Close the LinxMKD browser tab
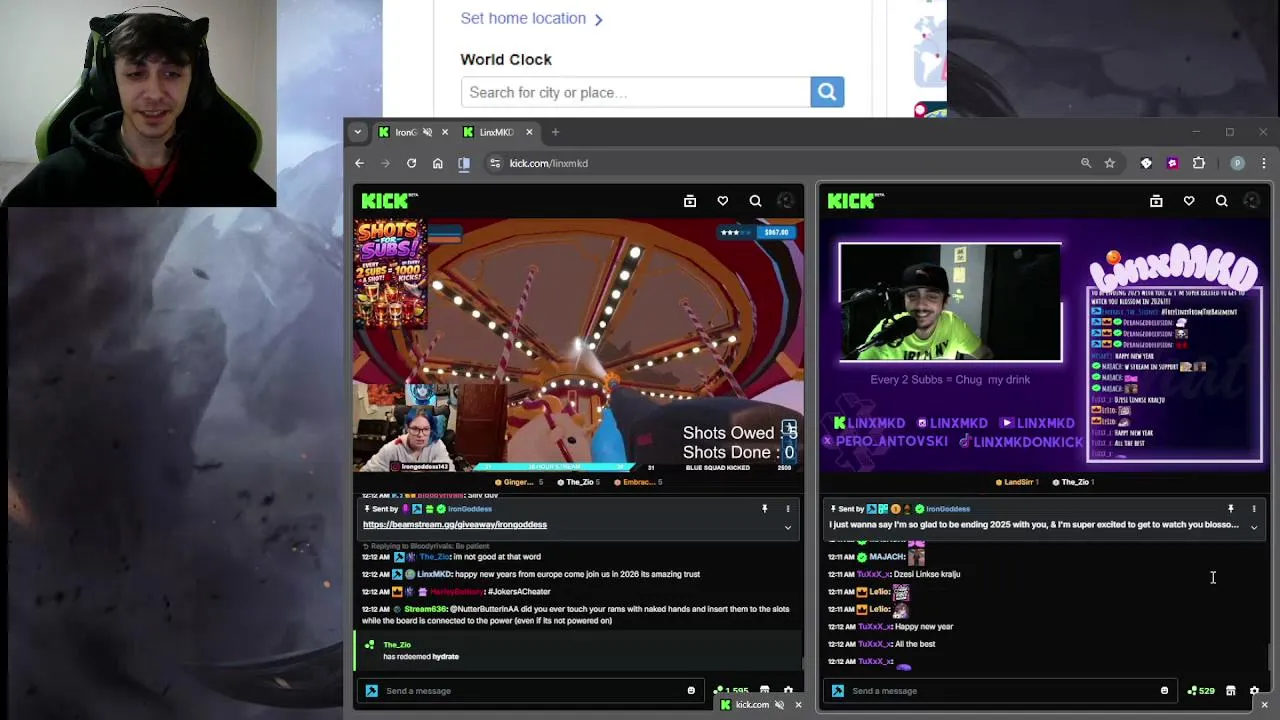The width and height of the screenshot is (1280, 720). pyautogui.click(x=529, y=132)
